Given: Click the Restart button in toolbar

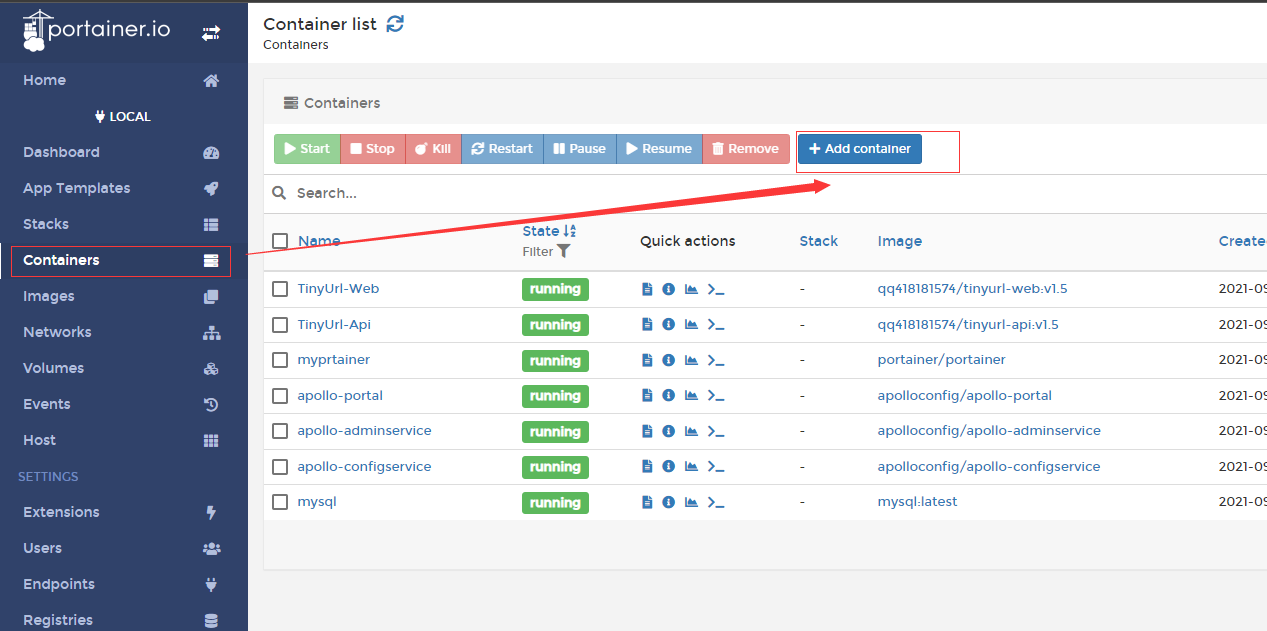Looking at the screenshot, I should [503, 149].
